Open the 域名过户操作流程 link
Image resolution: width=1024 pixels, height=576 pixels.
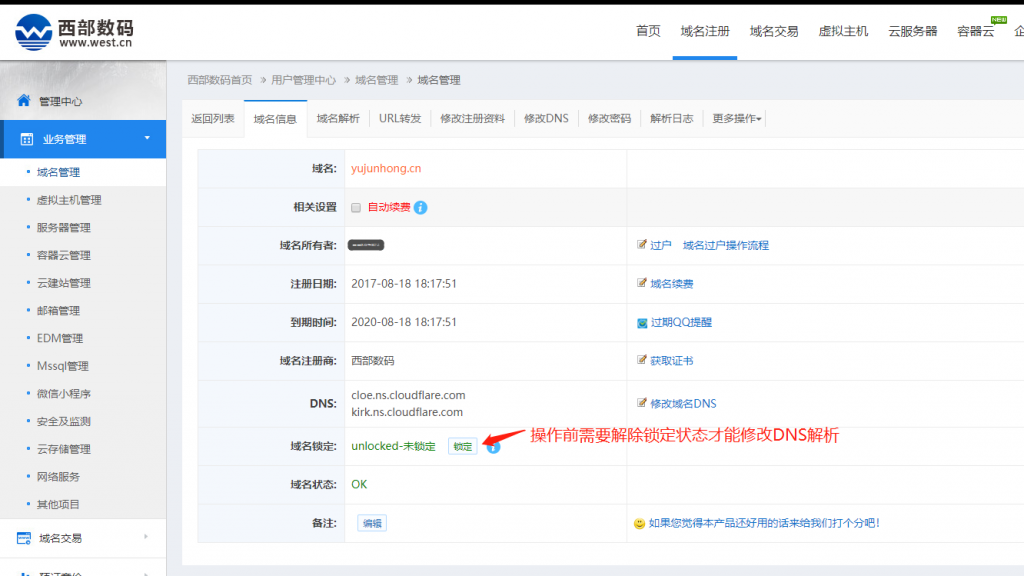tap(725, 245)
